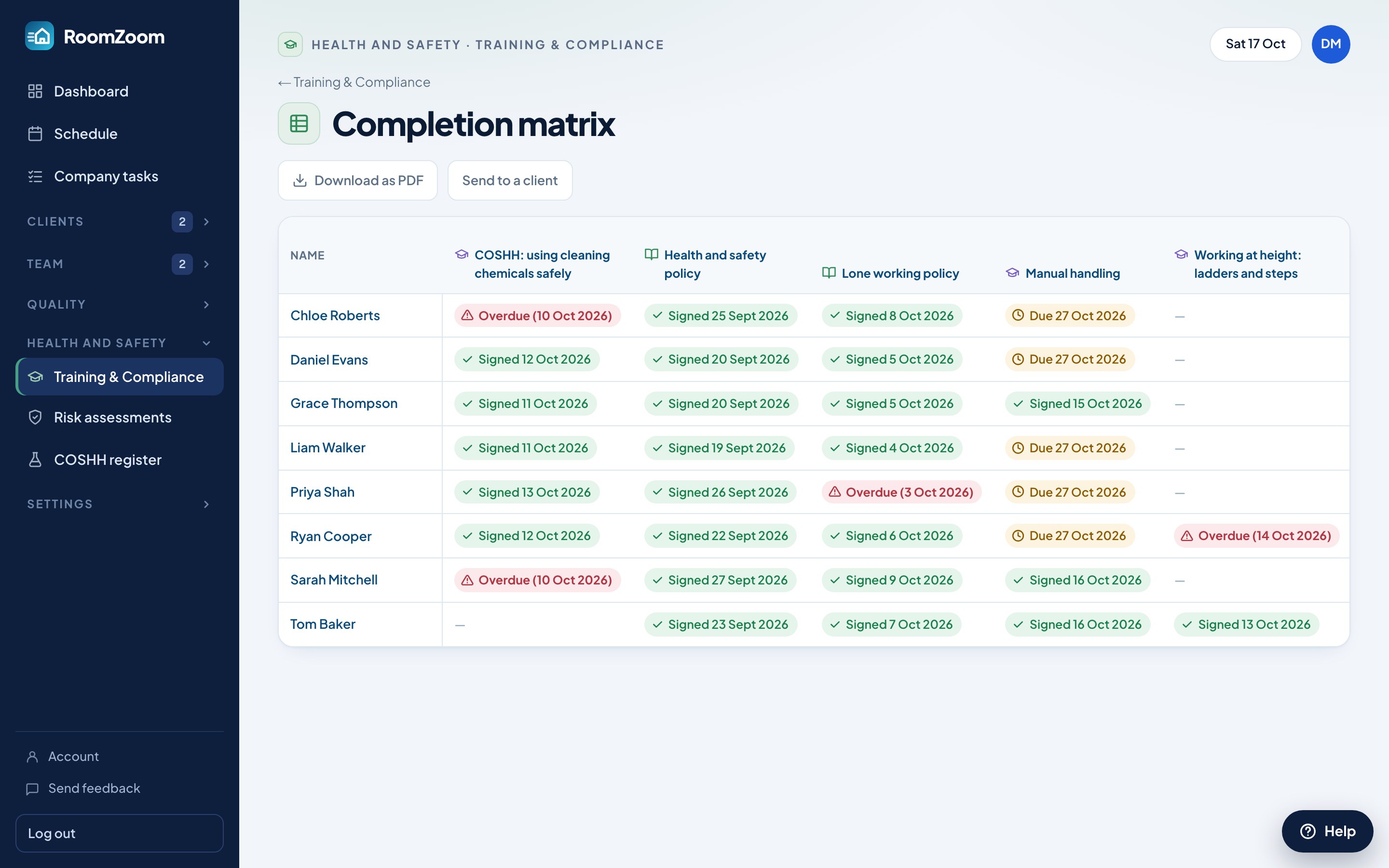Click the COSHH column graduation cap icon
Screen dimensions: 1389x868
(x=462, y=254)
